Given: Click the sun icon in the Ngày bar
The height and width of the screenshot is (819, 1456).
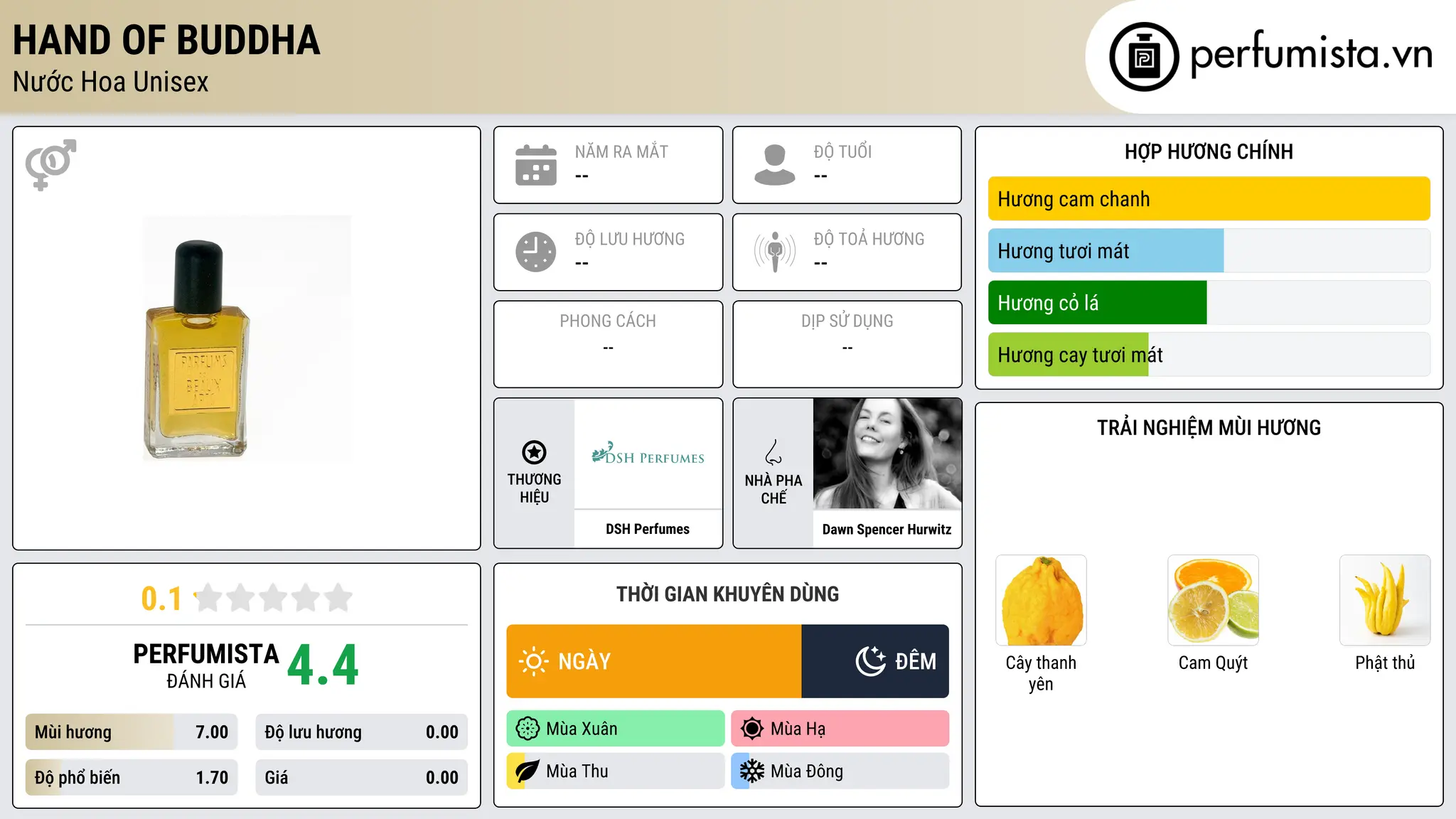Looking at the screenshot, I should [x=533, y=661].
